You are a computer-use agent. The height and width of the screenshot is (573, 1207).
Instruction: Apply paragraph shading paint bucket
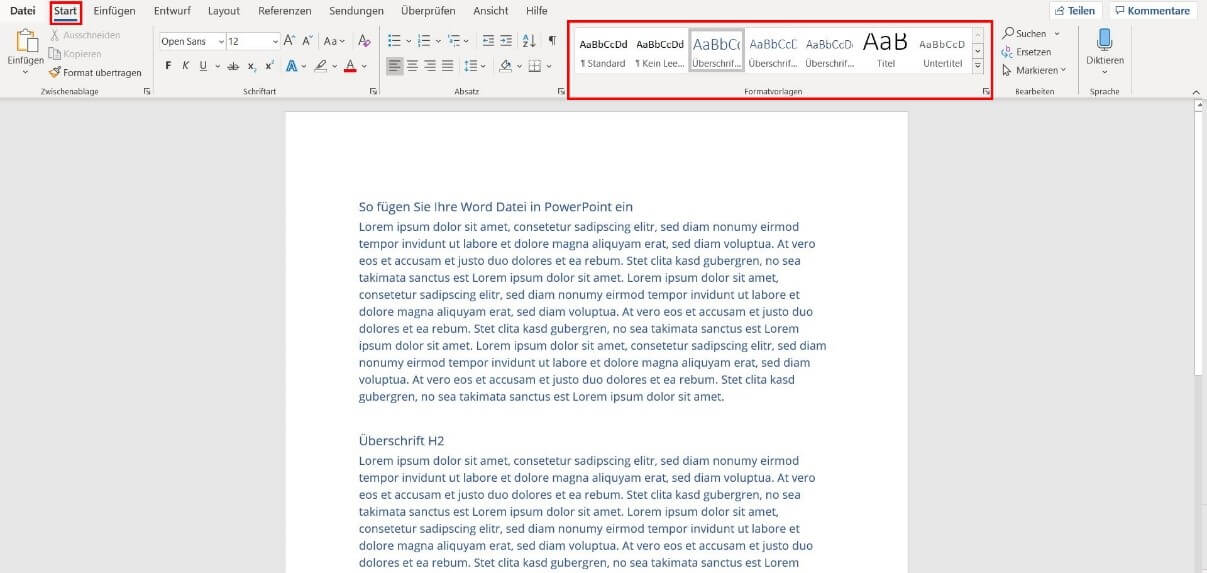pos(505,66)
